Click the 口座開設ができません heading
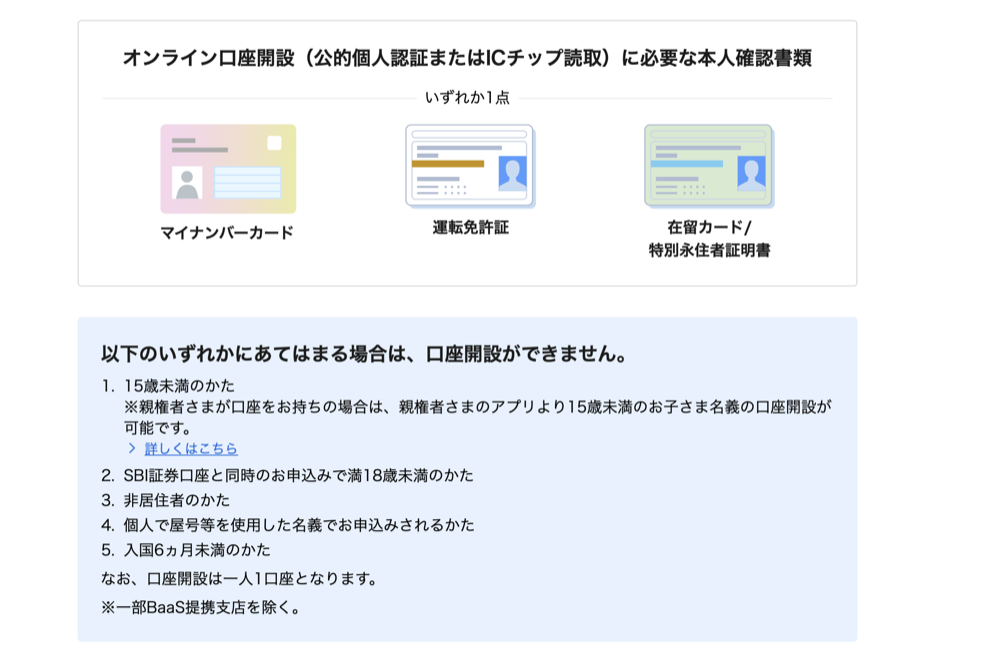Image resolution: width=1000 pixels, height=658 pixels. point(364,353)
